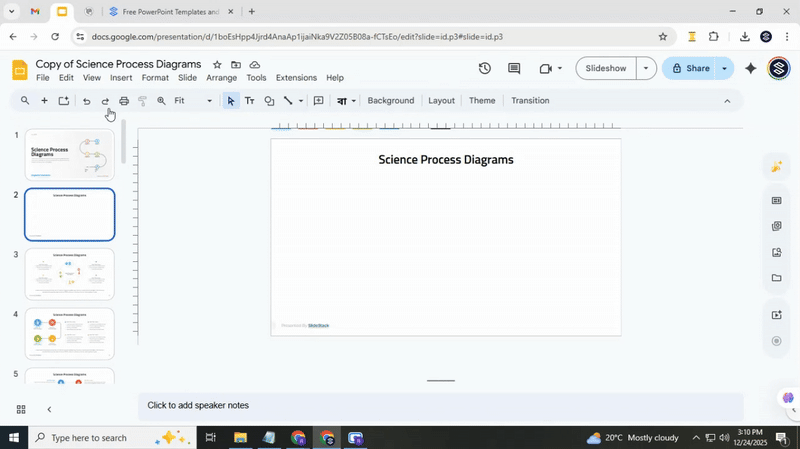
Task: Select the text box tool
Action: (250, 101)
